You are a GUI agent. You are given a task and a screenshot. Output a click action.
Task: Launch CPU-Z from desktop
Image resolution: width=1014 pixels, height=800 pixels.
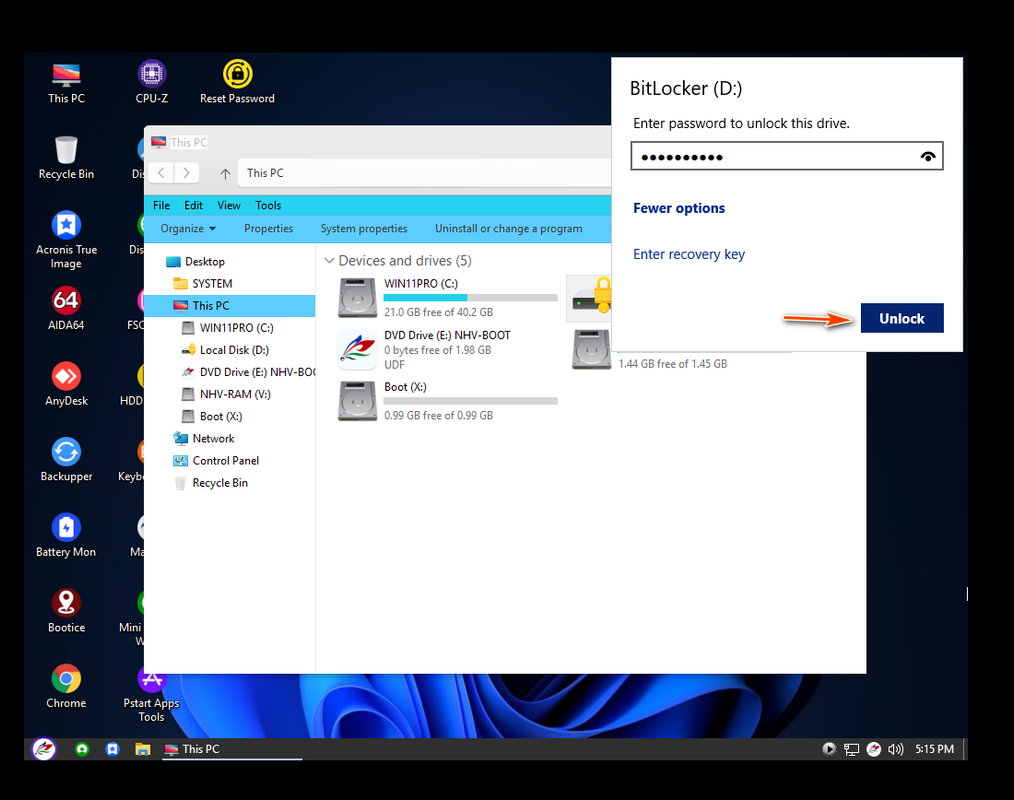pyautogui.click(x=151, y=83)
